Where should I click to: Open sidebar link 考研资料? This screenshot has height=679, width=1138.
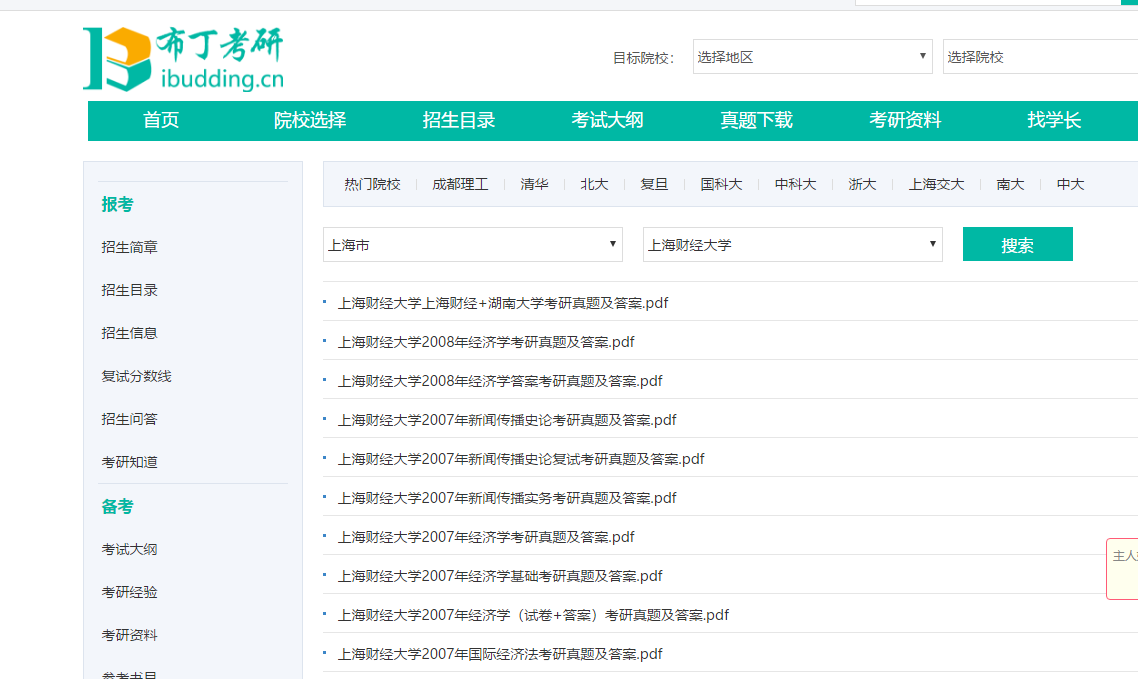129,635
